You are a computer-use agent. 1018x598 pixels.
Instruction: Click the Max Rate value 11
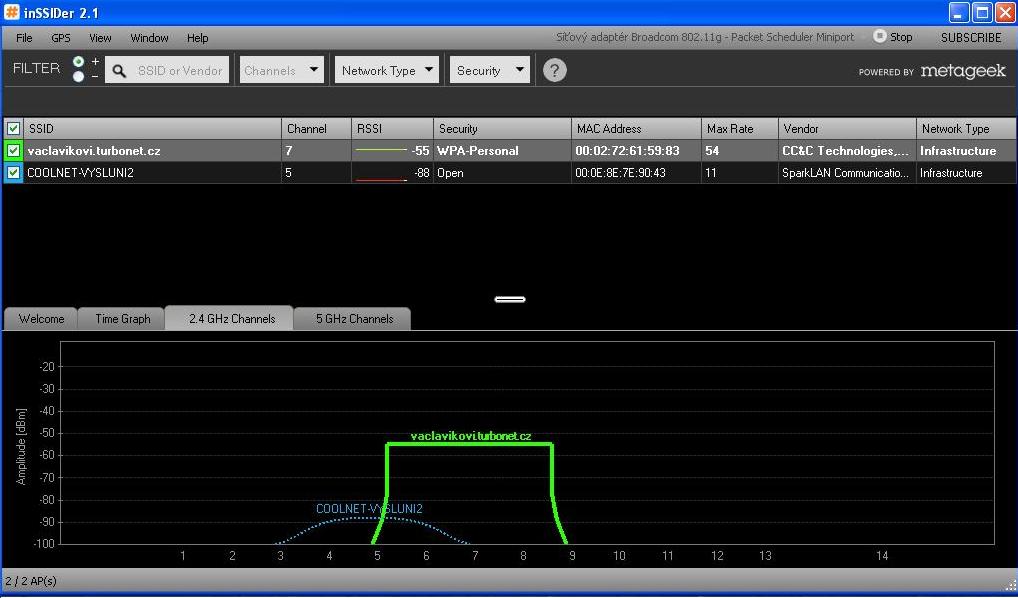tap(711, 173)
